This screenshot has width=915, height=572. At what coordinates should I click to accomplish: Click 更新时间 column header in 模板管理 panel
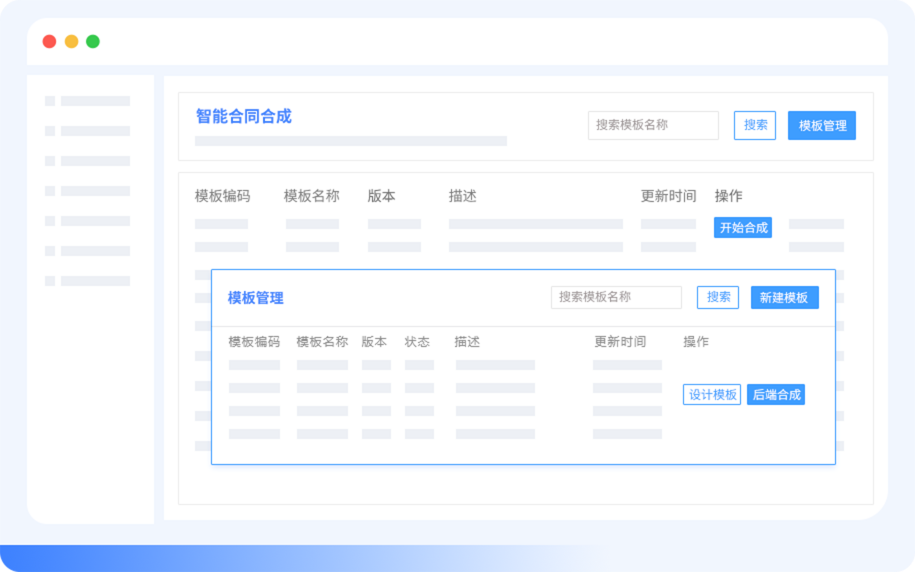(x=620, y=342)
